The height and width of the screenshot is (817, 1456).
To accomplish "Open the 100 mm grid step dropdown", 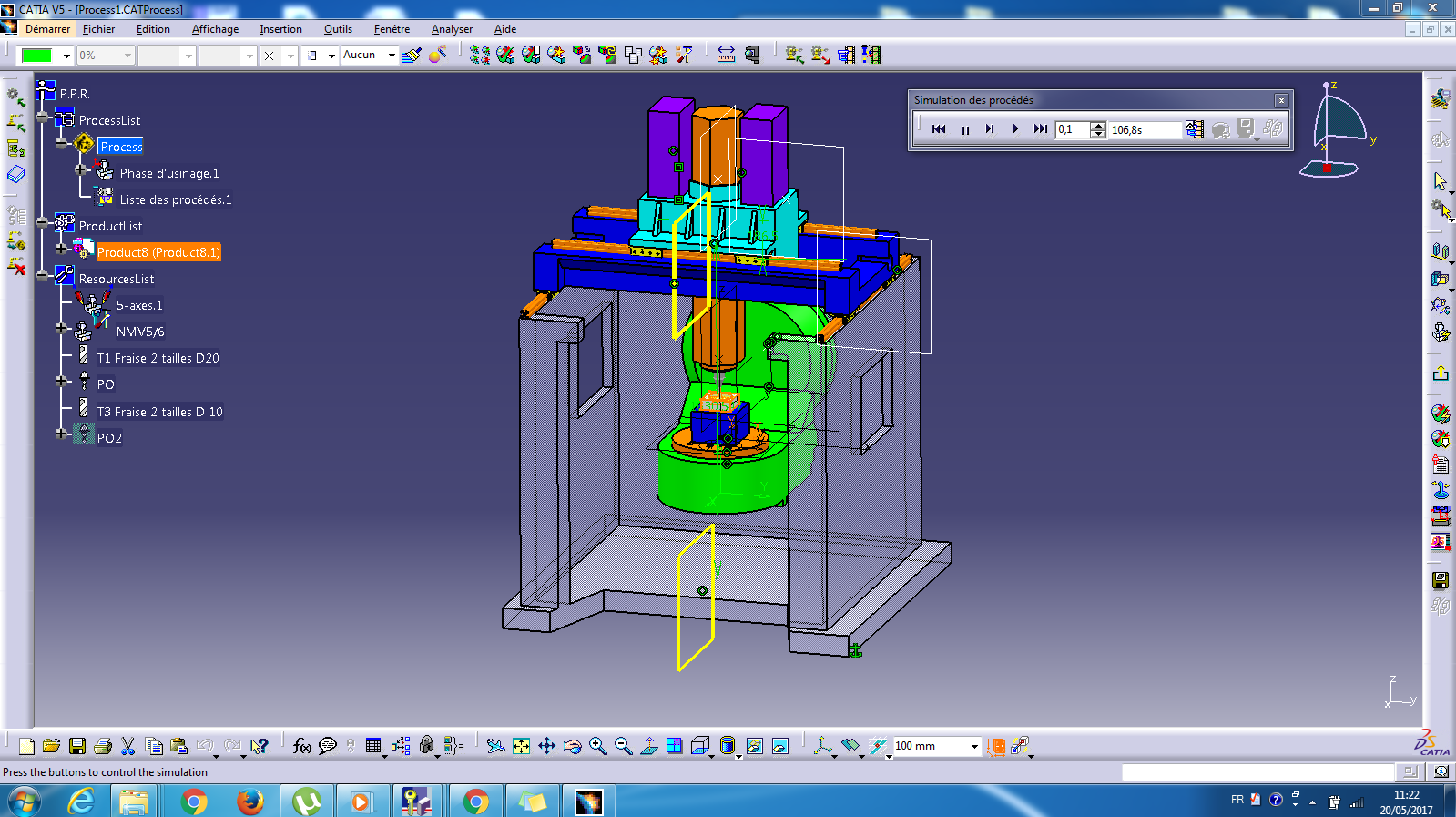I will click(x=974, y=747).
